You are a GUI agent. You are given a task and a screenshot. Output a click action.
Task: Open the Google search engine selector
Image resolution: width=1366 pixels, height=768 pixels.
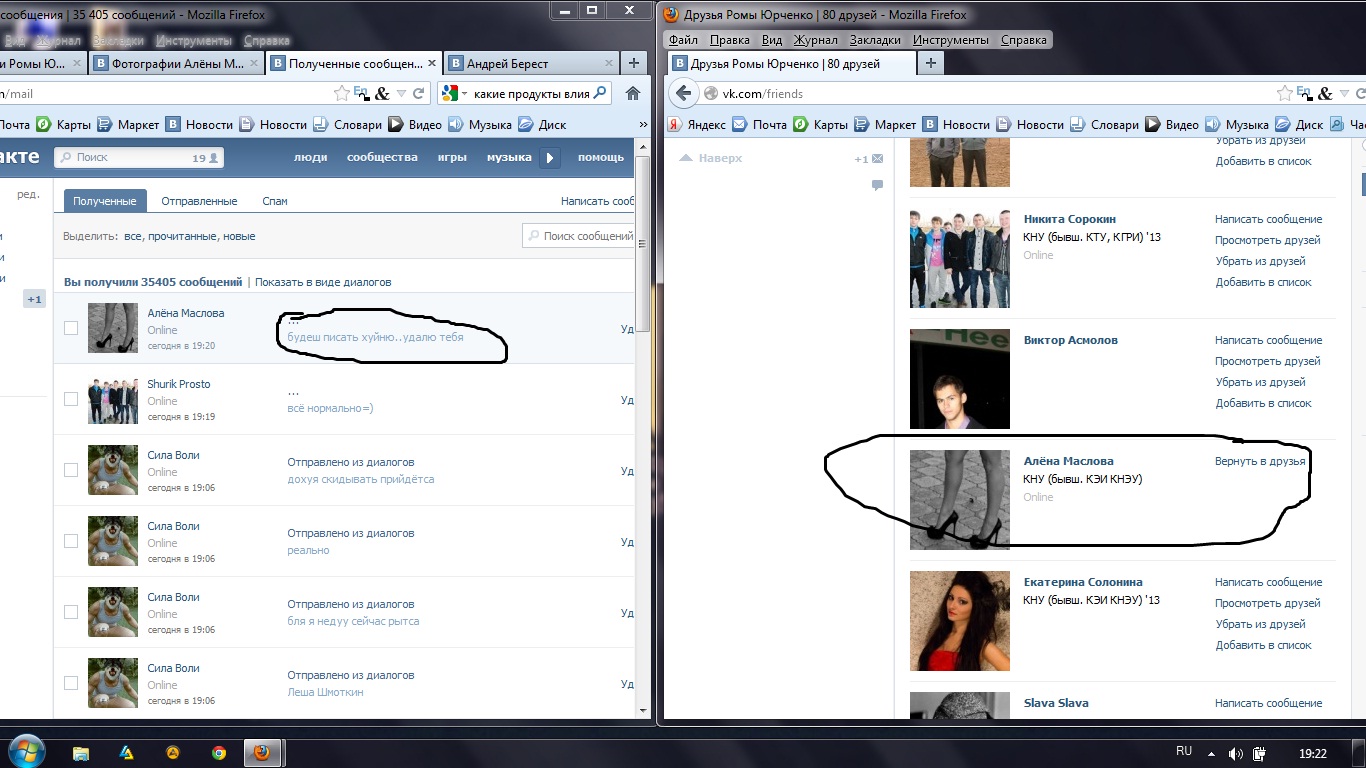[454, 93]
